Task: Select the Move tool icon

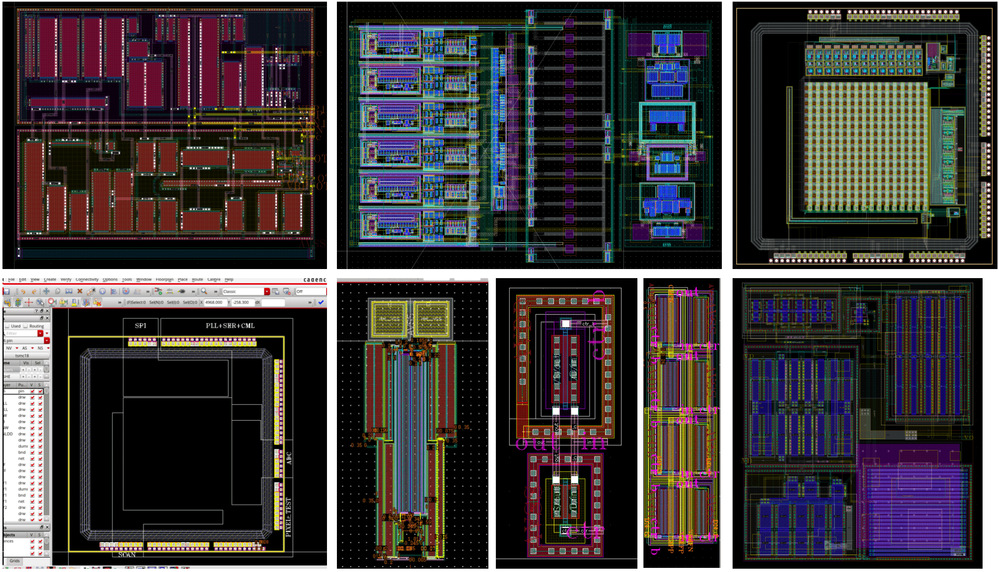Action: click(x=44, y=291)
